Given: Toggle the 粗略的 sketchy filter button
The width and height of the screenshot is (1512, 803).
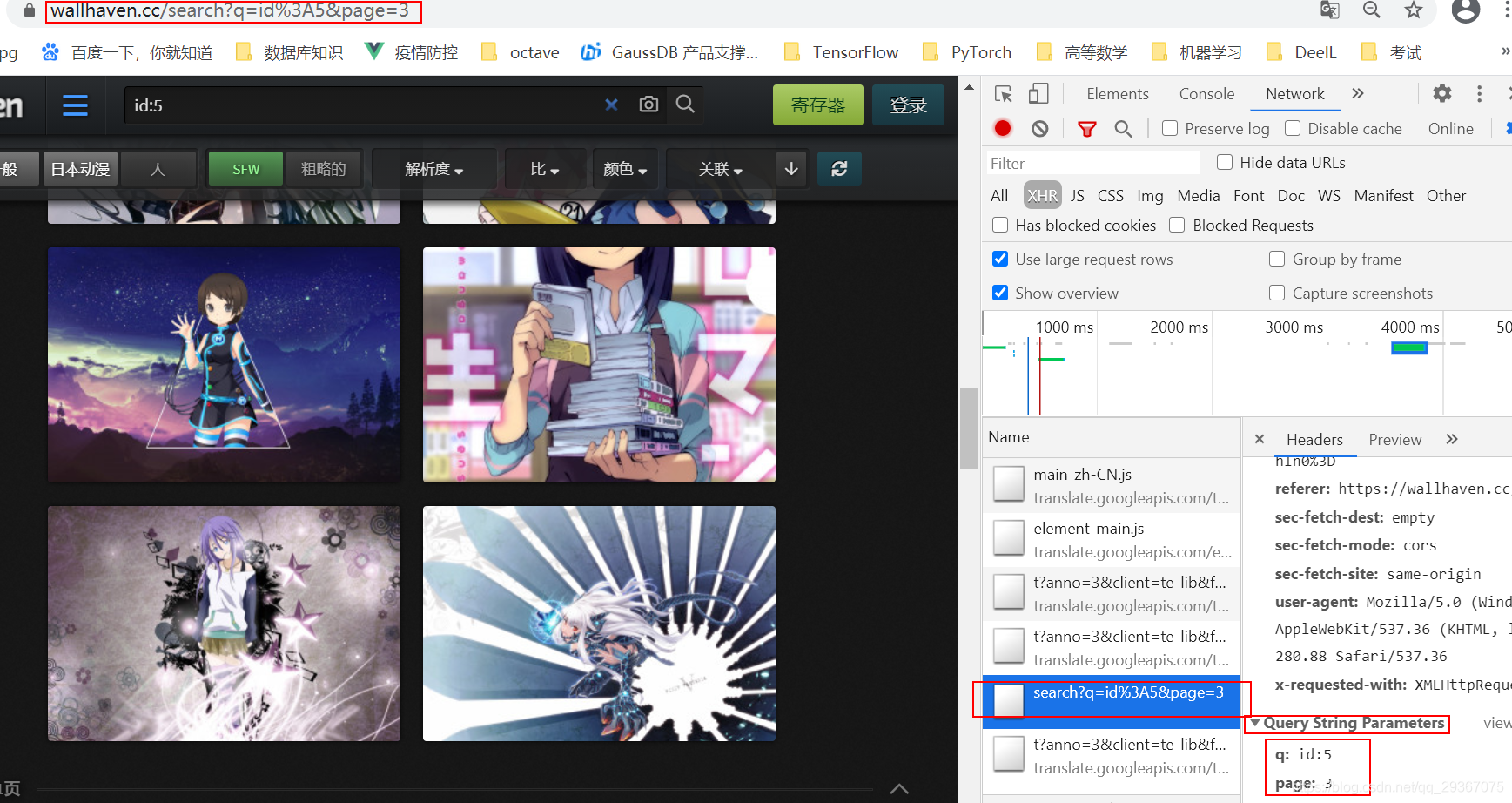Looking at the screenshot, I should click(x=323, y=169).
